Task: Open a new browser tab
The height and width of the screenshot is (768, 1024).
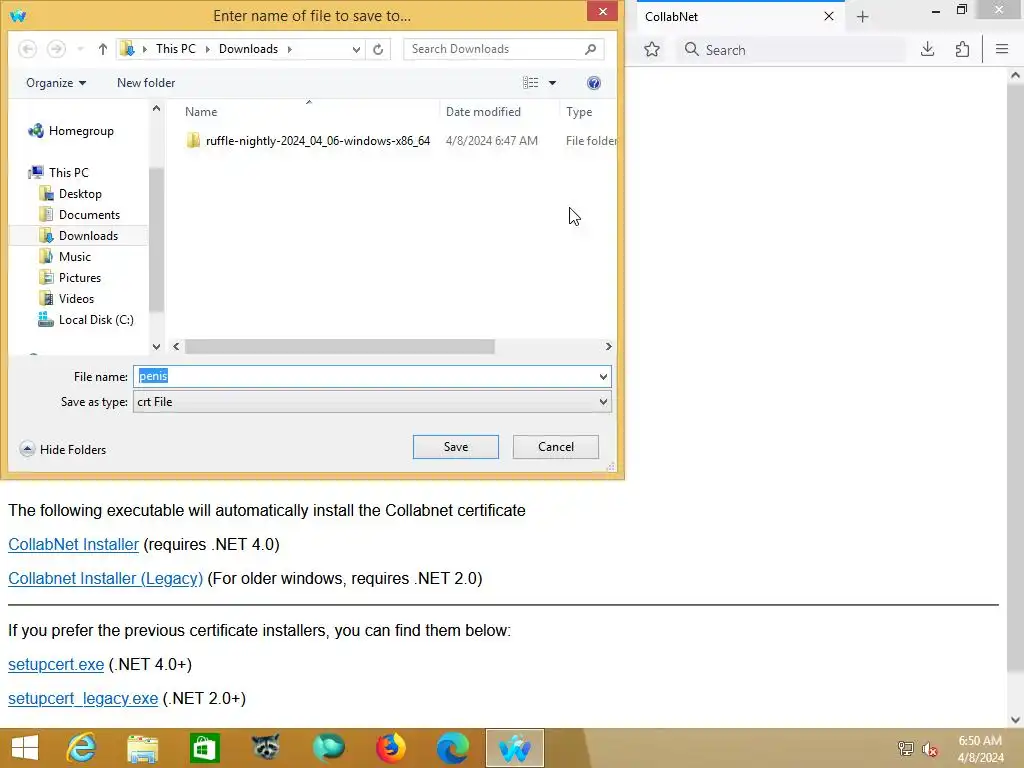Action: coord(863,17)
